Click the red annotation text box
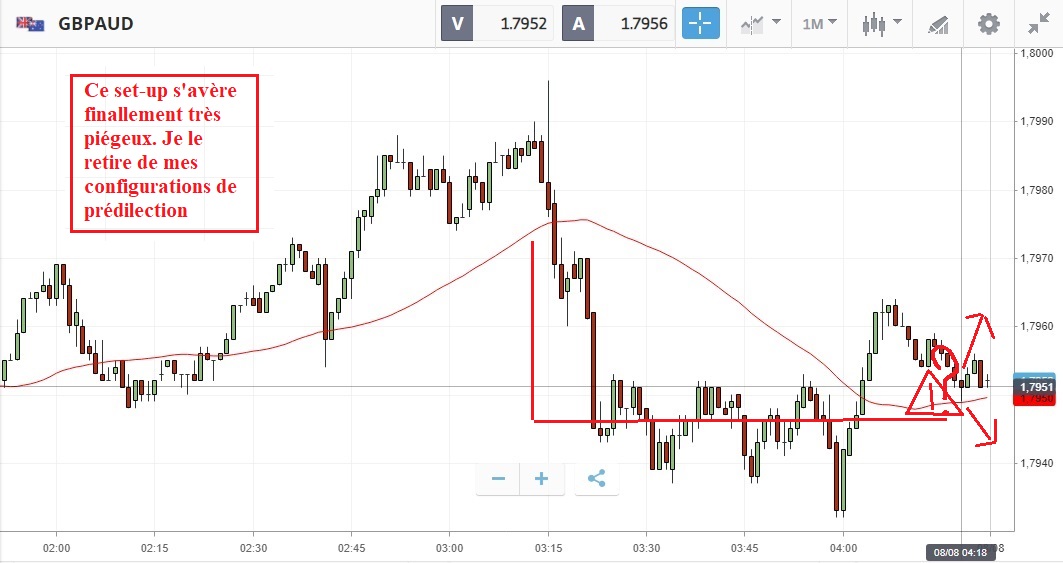The width and height of the screenshot is (1063, 563). pyautogui.click(x=164, y=154)
